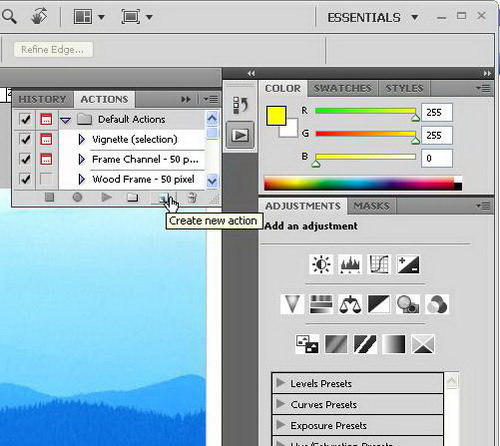500x446 pixels.
Task: Add a Black & White adjustment
Action: [379, 304]
